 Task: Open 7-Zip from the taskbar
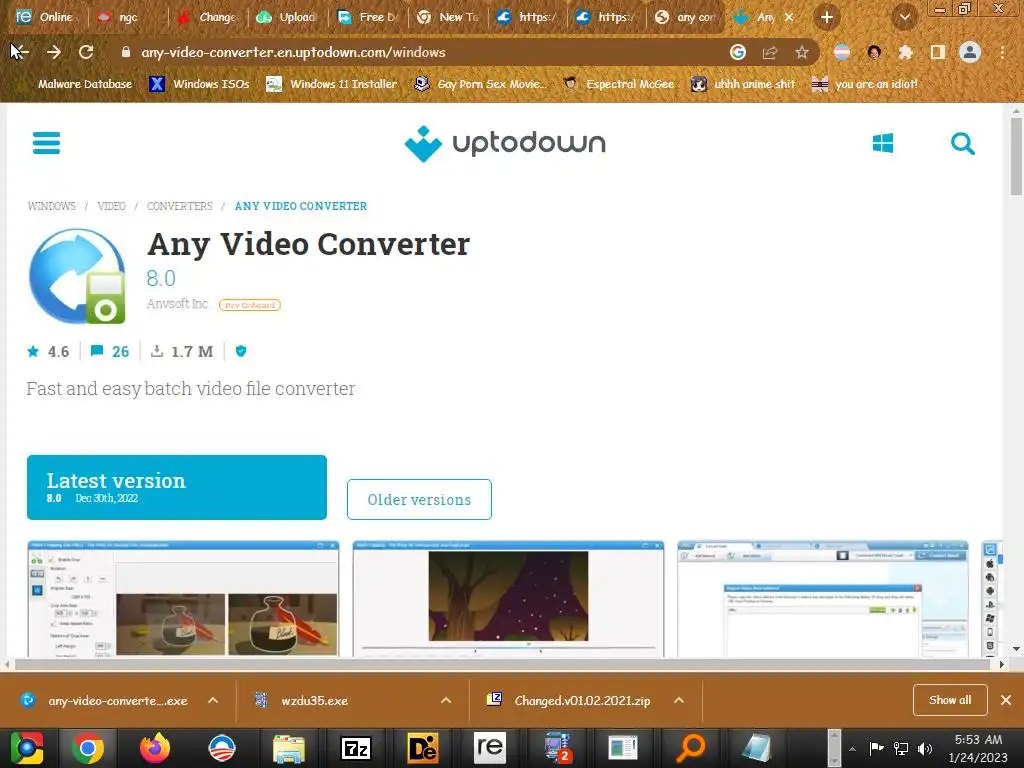[x=356, y=748]
